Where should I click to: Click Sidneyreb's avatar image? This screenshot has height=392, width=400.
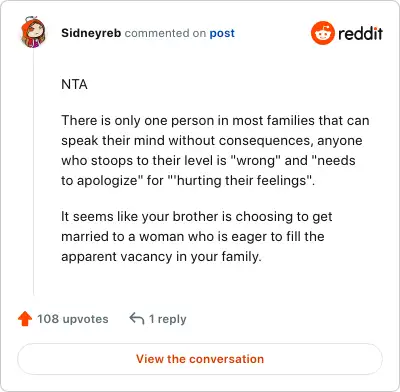click(33, 32)
